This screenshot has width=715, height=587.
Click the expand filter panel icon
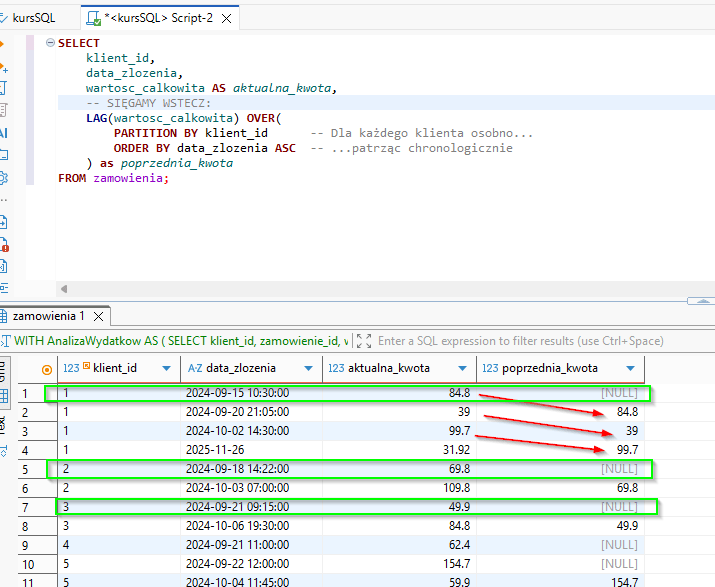[x=363, y=341]
